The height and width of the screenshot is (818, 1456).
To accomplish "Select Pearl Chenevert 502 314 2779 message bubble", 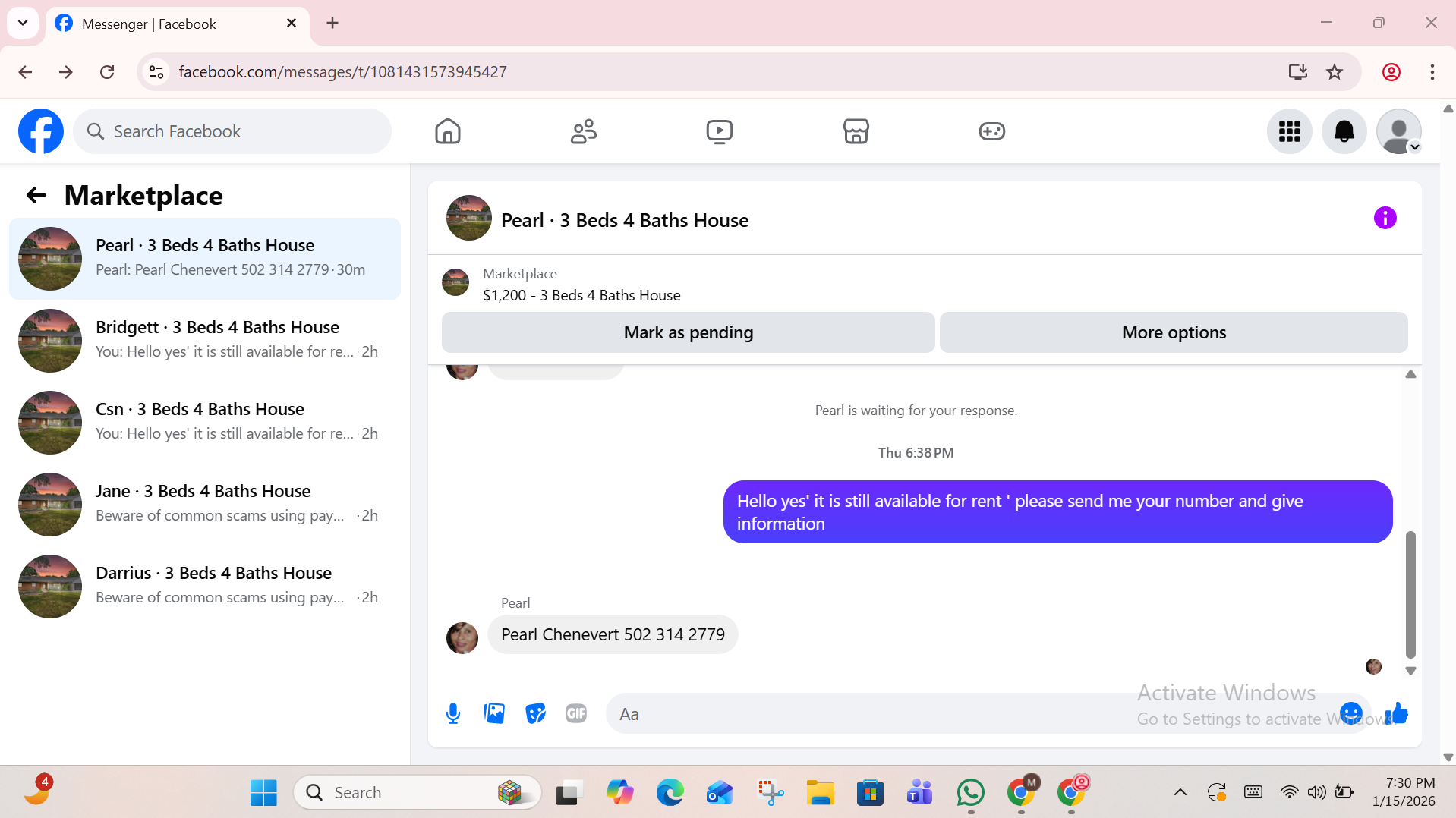I will (x=613, y=634).
